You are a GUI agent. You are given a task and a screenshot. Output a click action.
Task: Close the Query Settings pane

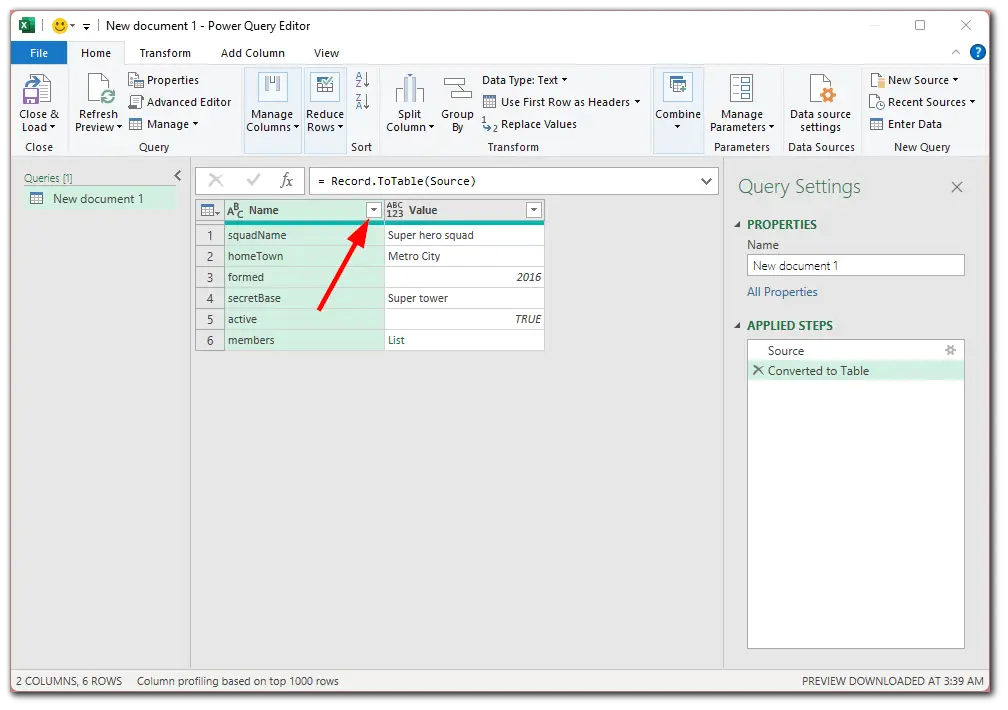957,187
